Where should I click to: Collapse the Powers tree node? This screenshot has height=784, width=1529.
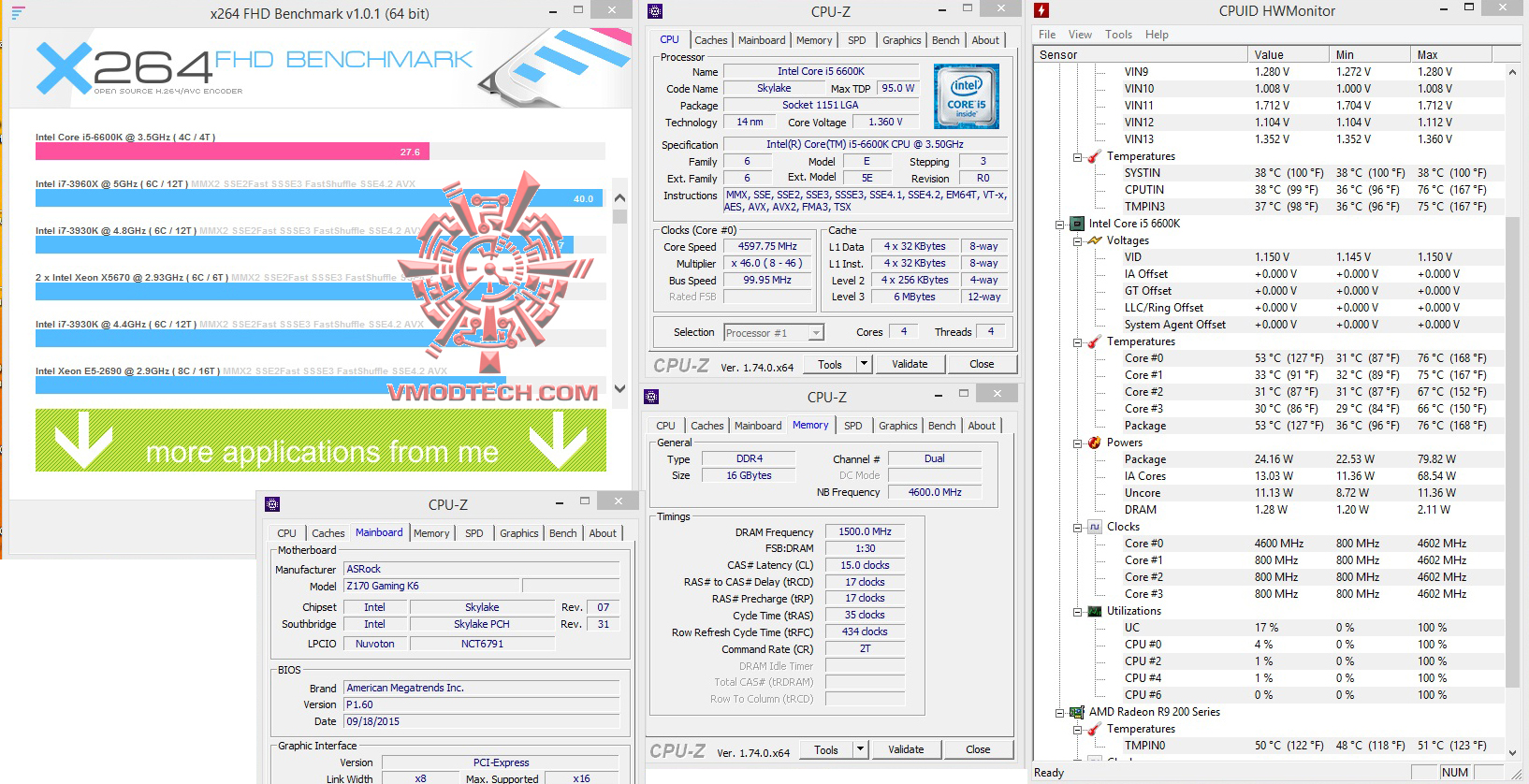point(1078,443)
